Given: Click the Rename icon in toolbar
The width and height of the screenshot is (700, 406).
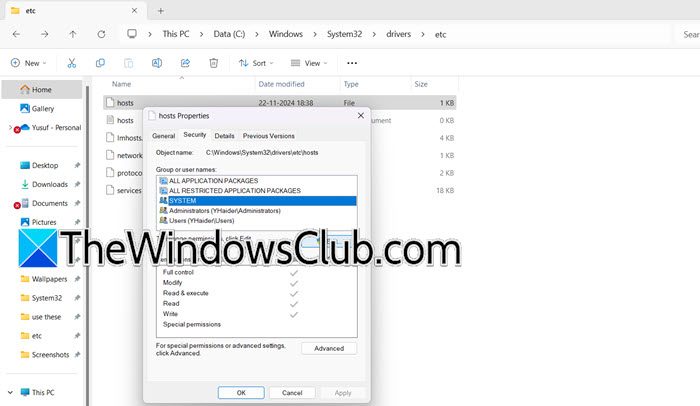Looking at the screenshot, I should 157,63.
